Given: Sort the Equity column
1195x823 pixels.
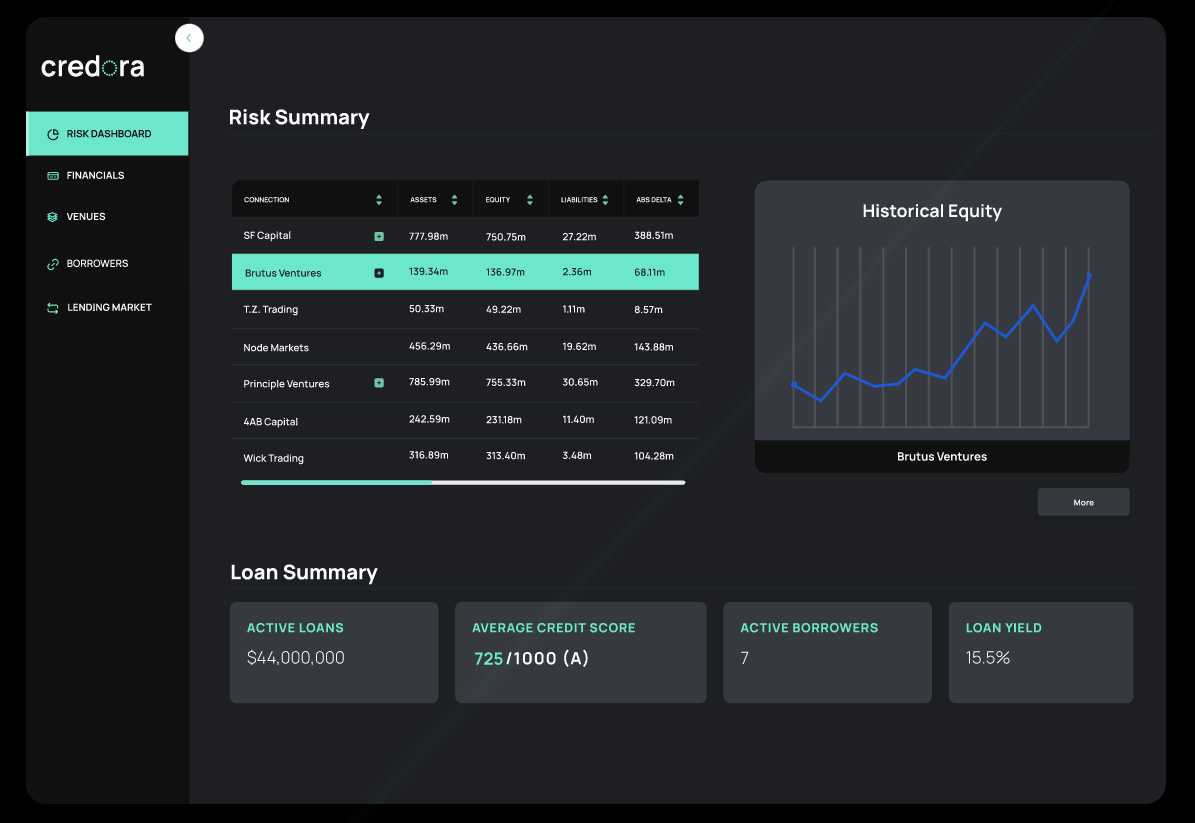Looking at the screenshot, I should pos(530,198).
